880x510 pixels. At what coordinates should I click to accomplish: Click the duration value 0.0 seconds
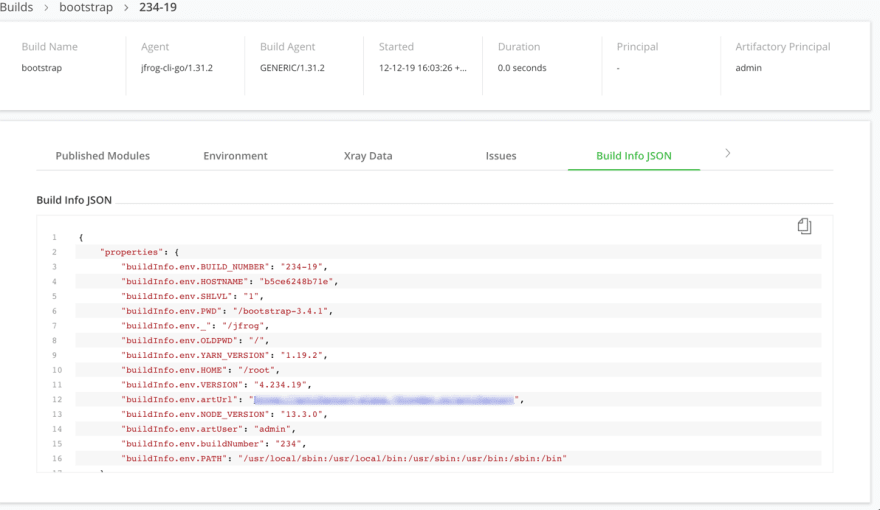point(521,67)
